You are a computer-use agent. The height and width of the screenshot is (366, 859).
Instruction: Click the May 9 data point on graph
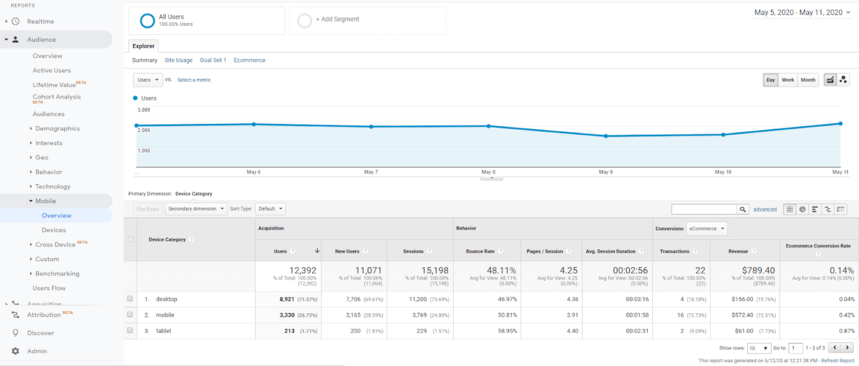coord(605,136)
